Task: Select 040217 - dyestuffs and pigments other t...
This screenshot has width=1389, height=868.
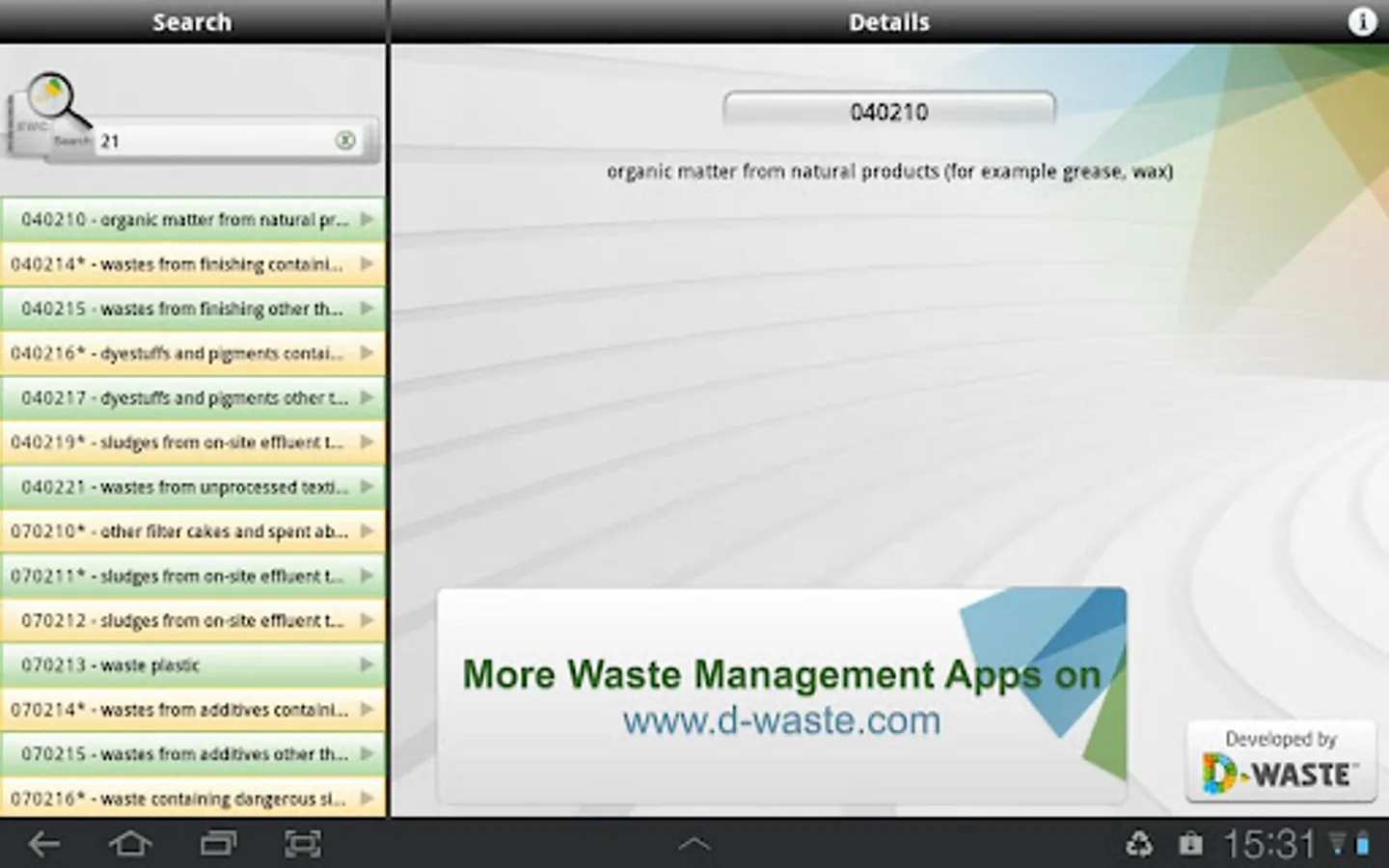Action: pos(193,397)
